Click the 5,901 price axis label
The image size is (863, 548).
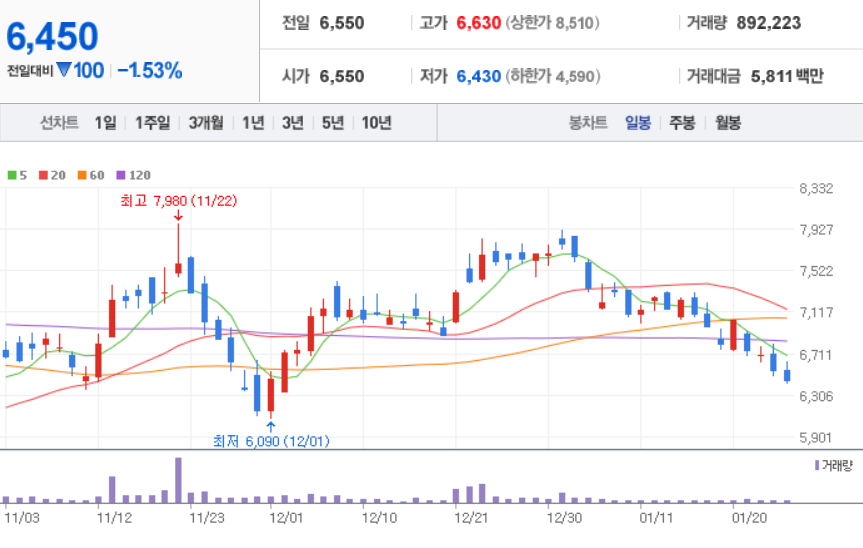tap(816, 438)
